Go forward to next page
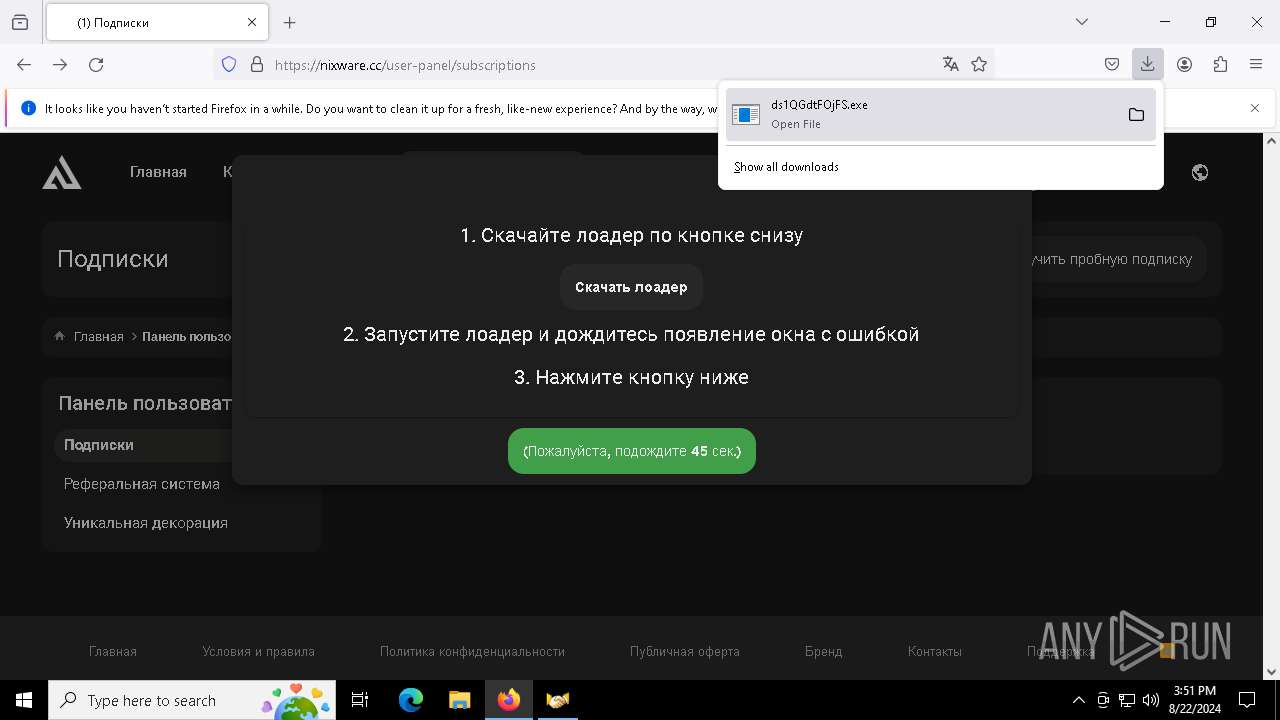 pyautogui.click(x=60, y=65)
